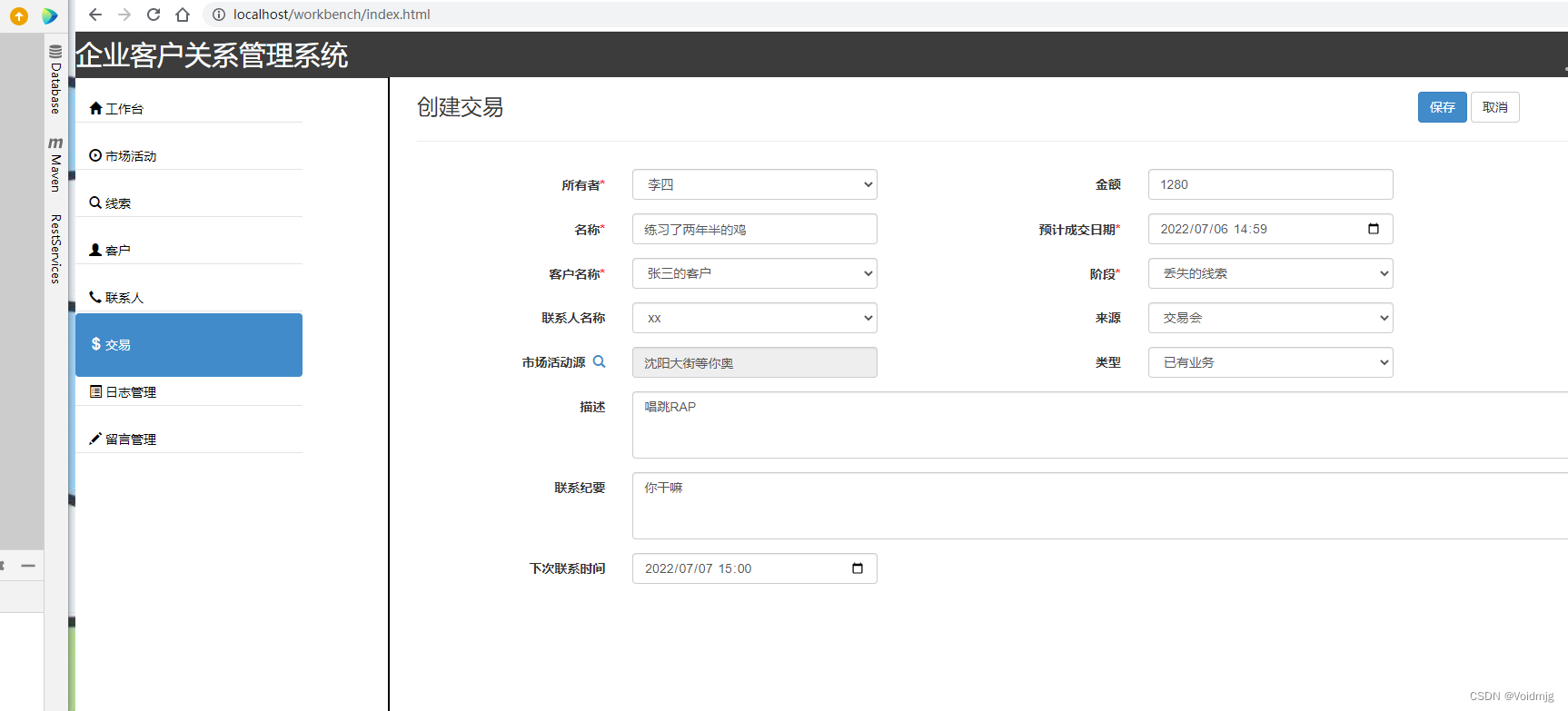
Task: Click the dollar icon beside 交易
Action: pyautogui.click(x=95, y=344)
